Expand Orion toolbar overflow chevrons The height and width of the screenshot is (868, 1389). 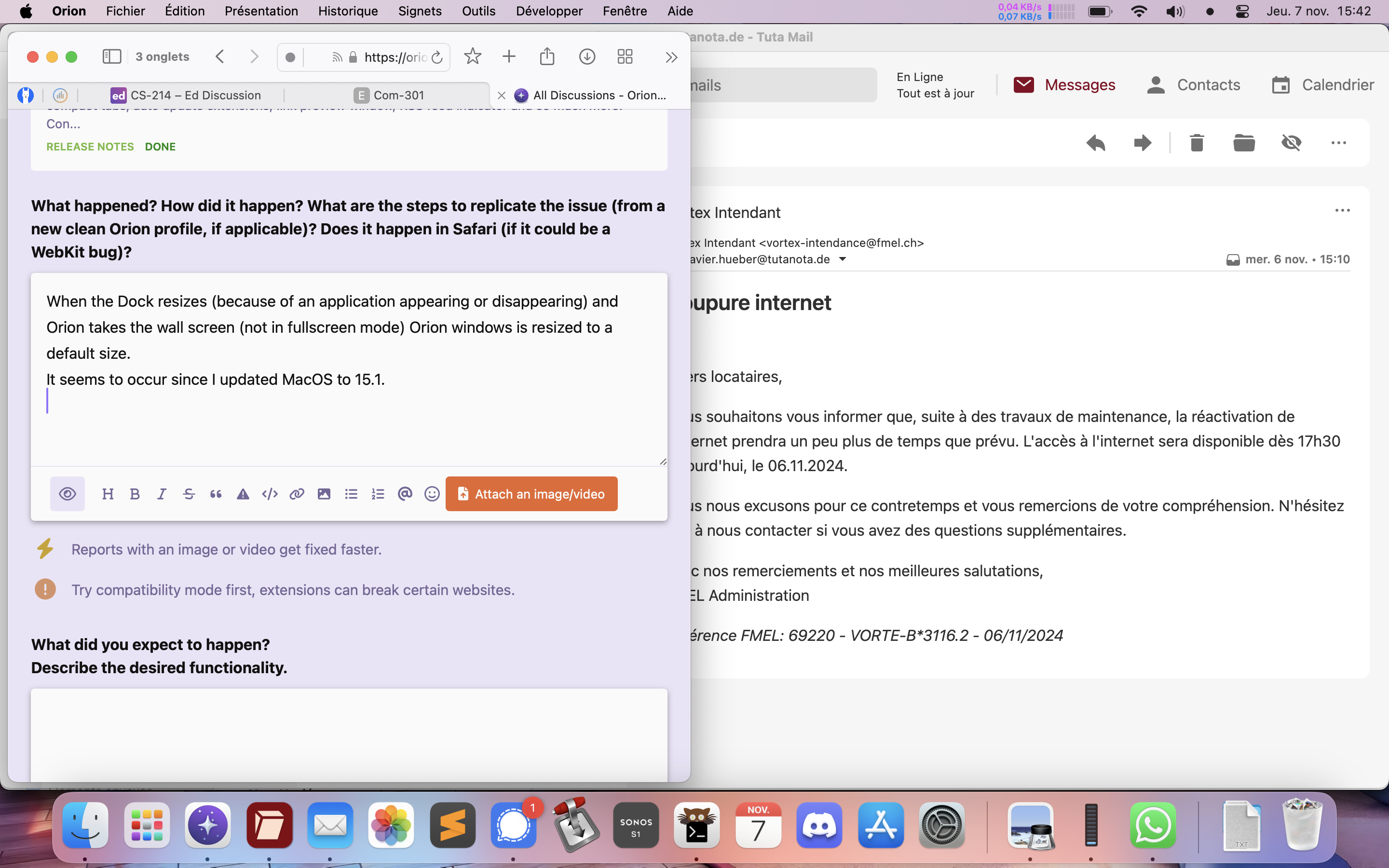[x=671, y=57]
